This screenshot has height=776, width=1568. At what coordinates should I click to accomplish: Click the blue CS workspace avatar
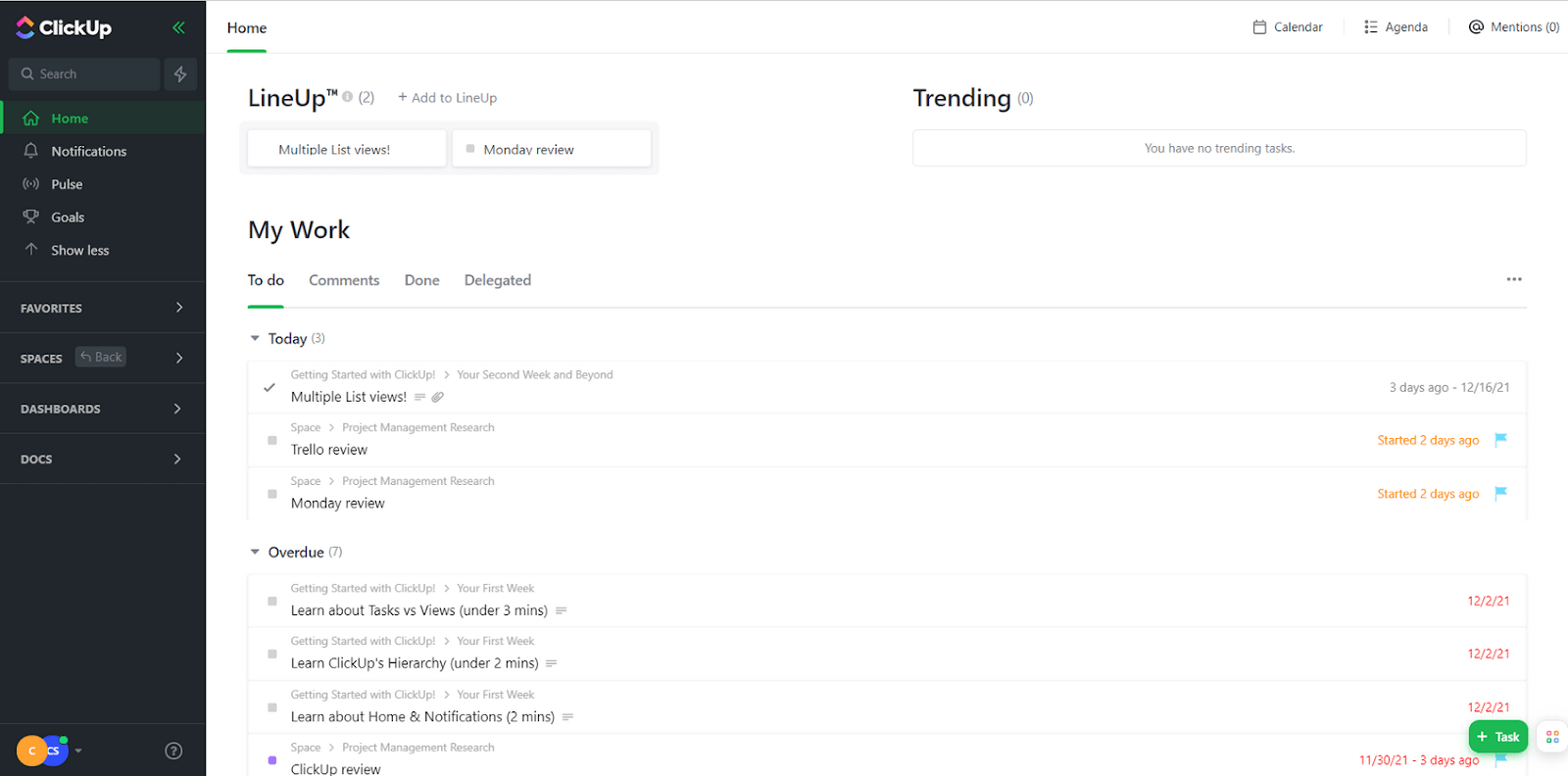(56, 752)
